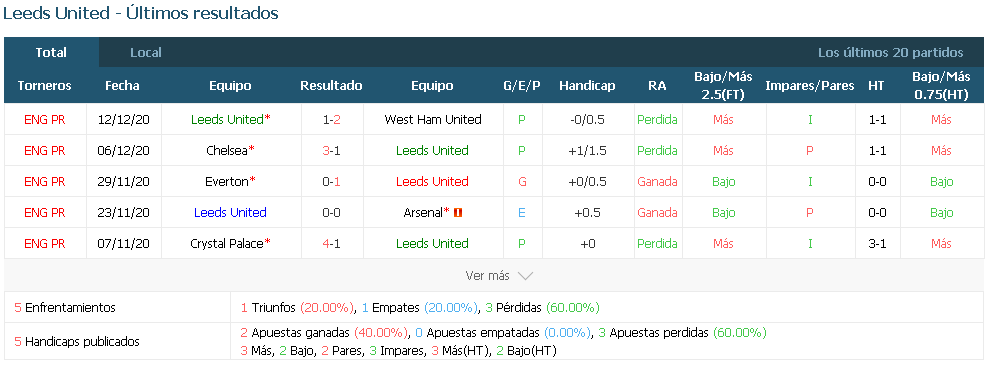
Task: Open the 1-2 result against West Ham
Action: point(331,119)
